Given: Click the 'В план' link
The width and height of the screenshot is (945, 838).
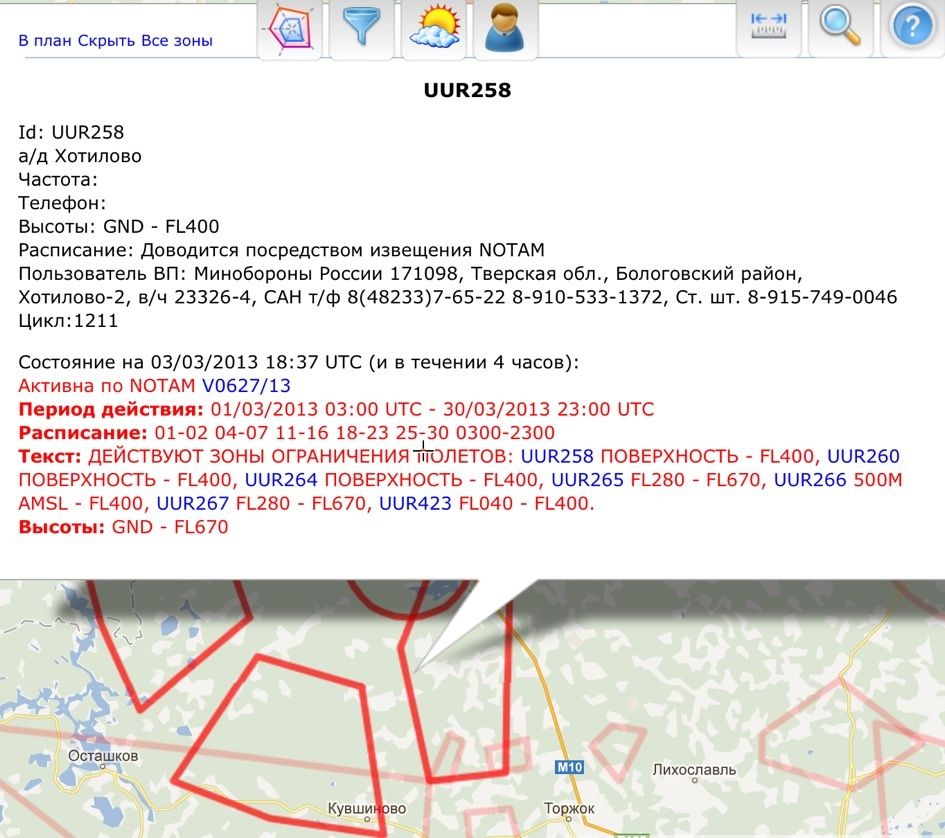Looking at the screenshot, I should 45,41.
